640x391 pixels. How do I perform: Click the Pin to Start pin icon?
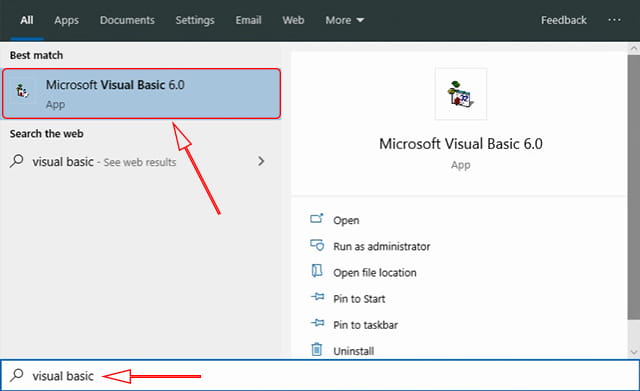point(318,297)
